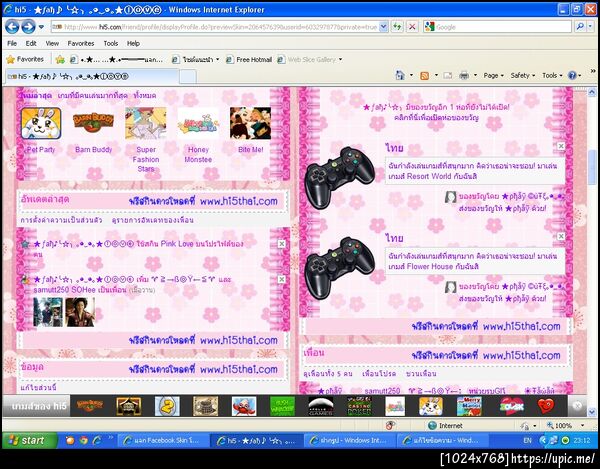Viewport: 600px width, 469px height.
Task: Open the Tools menu in menu bar
Action: [x=111, y=43]
